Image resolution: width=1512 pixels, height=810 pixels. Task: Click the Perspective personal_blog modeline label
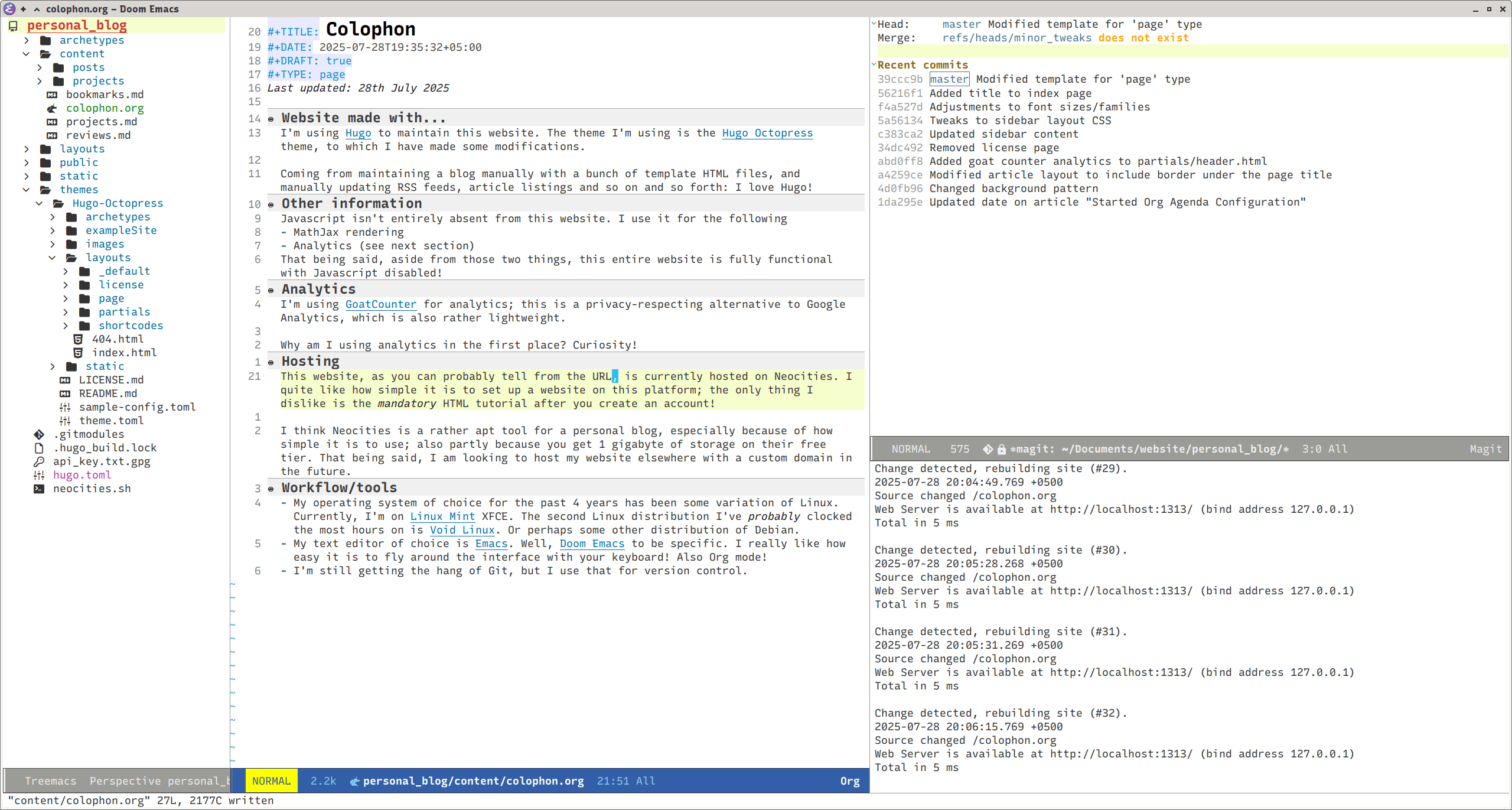[158, 781]
